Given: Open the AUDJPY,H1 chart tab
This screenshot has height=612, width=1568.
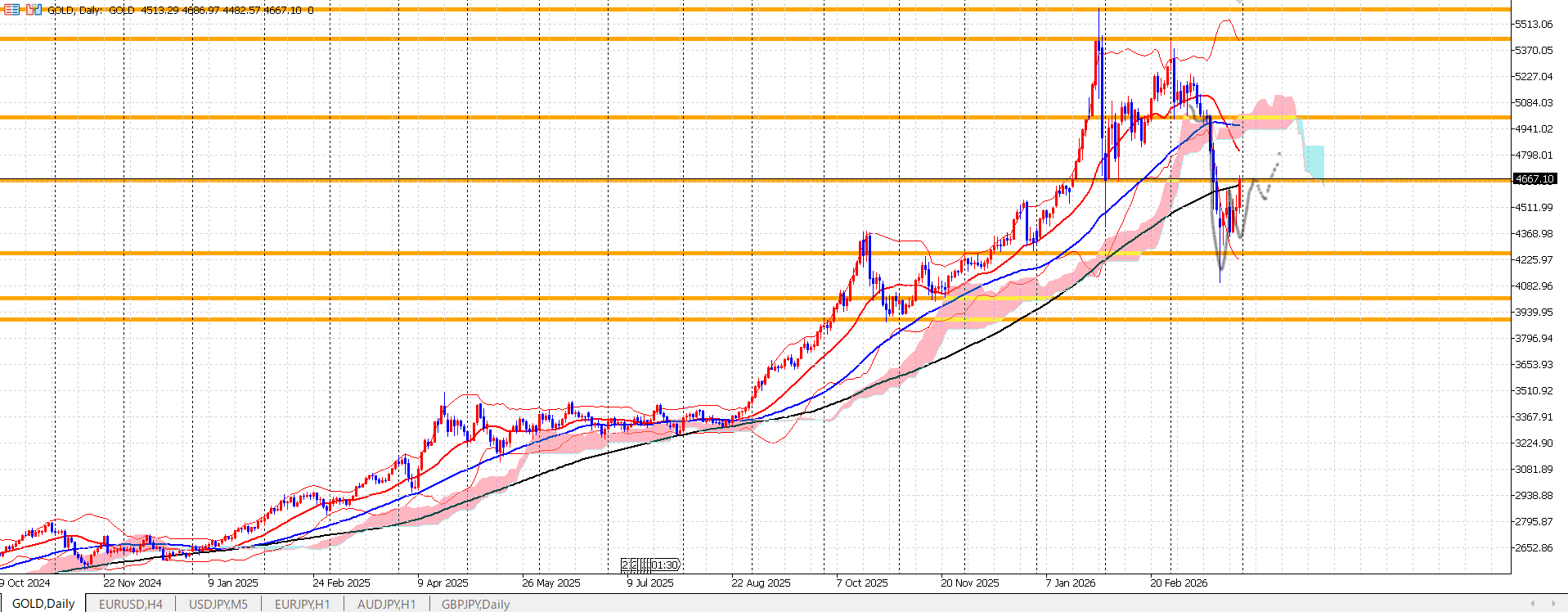Looking at the screenshot, I should tap(386, 604).
